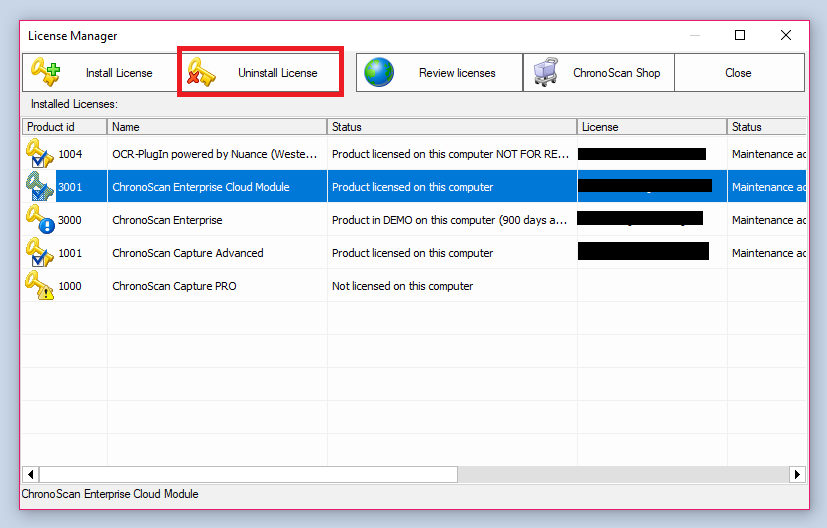827x528 pixels.
Task: Click the Maintenance status cell for product 3000
Action: click(x=767, y=220)
